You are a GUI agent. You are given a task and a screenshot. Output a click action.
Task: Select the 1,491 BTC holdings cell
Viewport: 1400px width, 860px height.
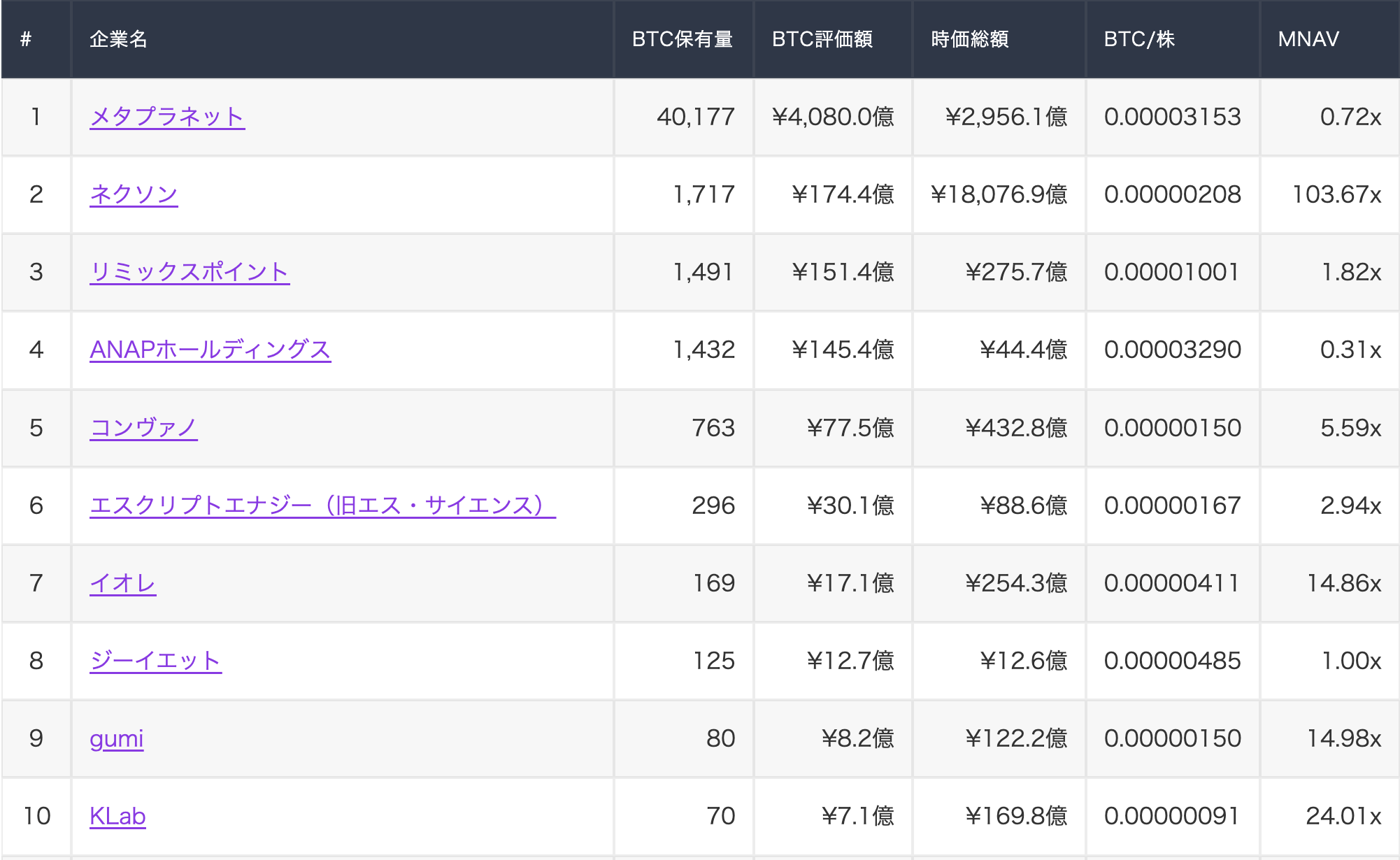pos(684,272)
